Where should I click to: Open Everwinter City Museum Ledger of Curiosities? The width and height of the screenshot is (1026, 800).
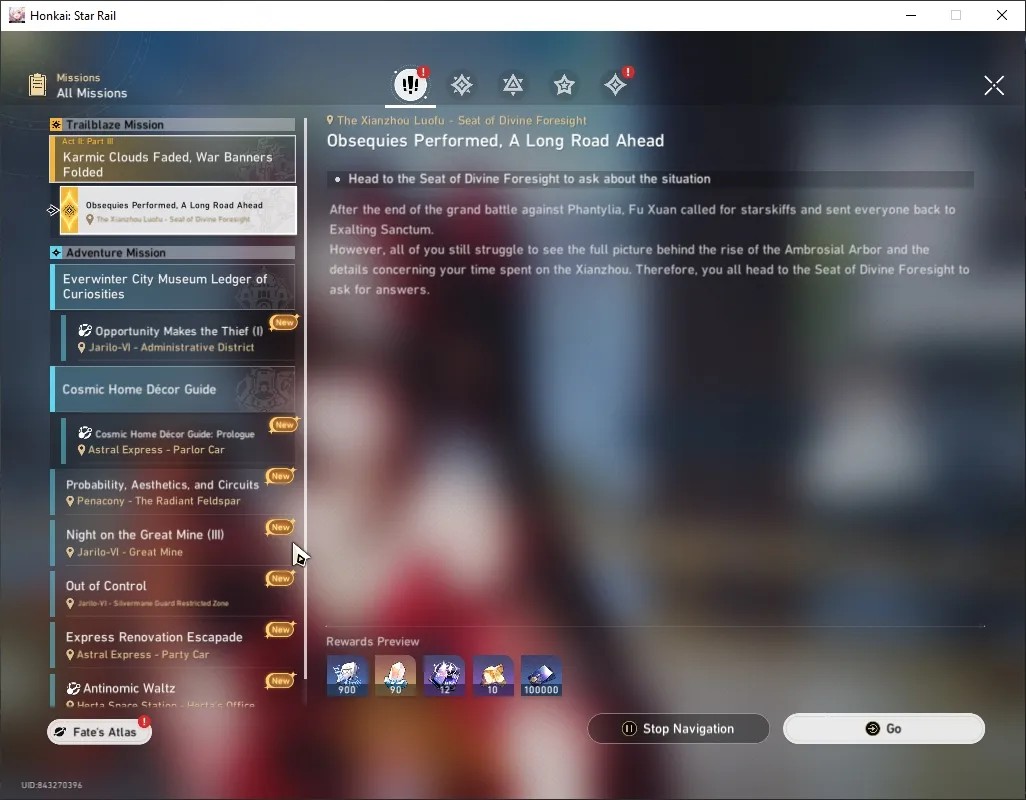click(x=173, y=287)
